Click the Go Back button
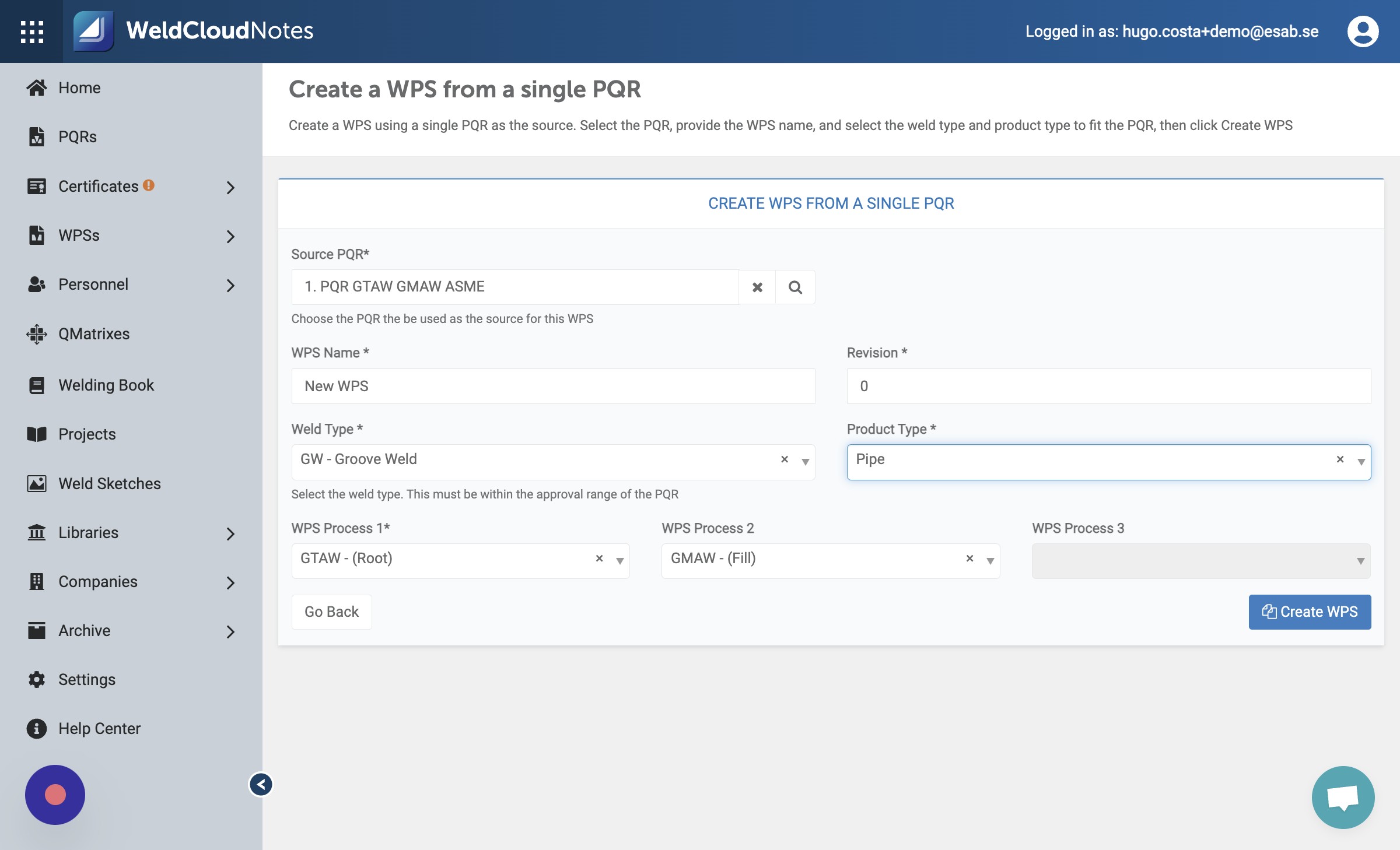1400x850 pixels. (x=331, y=612)
